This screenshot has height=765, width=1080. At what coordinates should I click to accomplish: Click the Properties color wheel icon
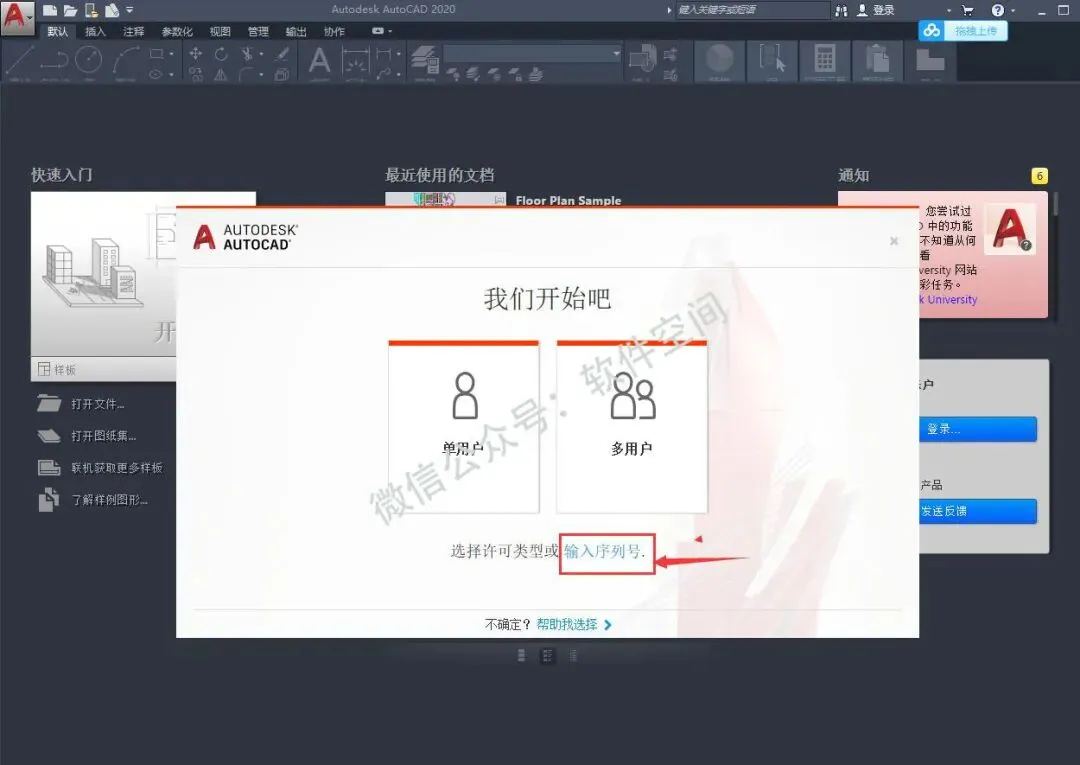click(x=719, y=59)
